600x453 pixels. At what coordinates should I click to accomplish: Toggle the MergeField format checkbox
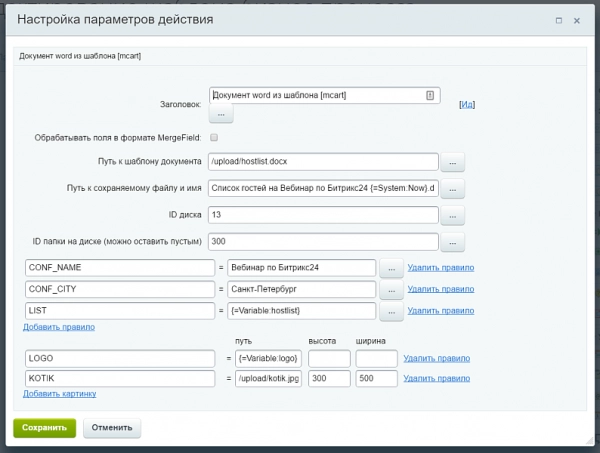(x=214, y=137)
